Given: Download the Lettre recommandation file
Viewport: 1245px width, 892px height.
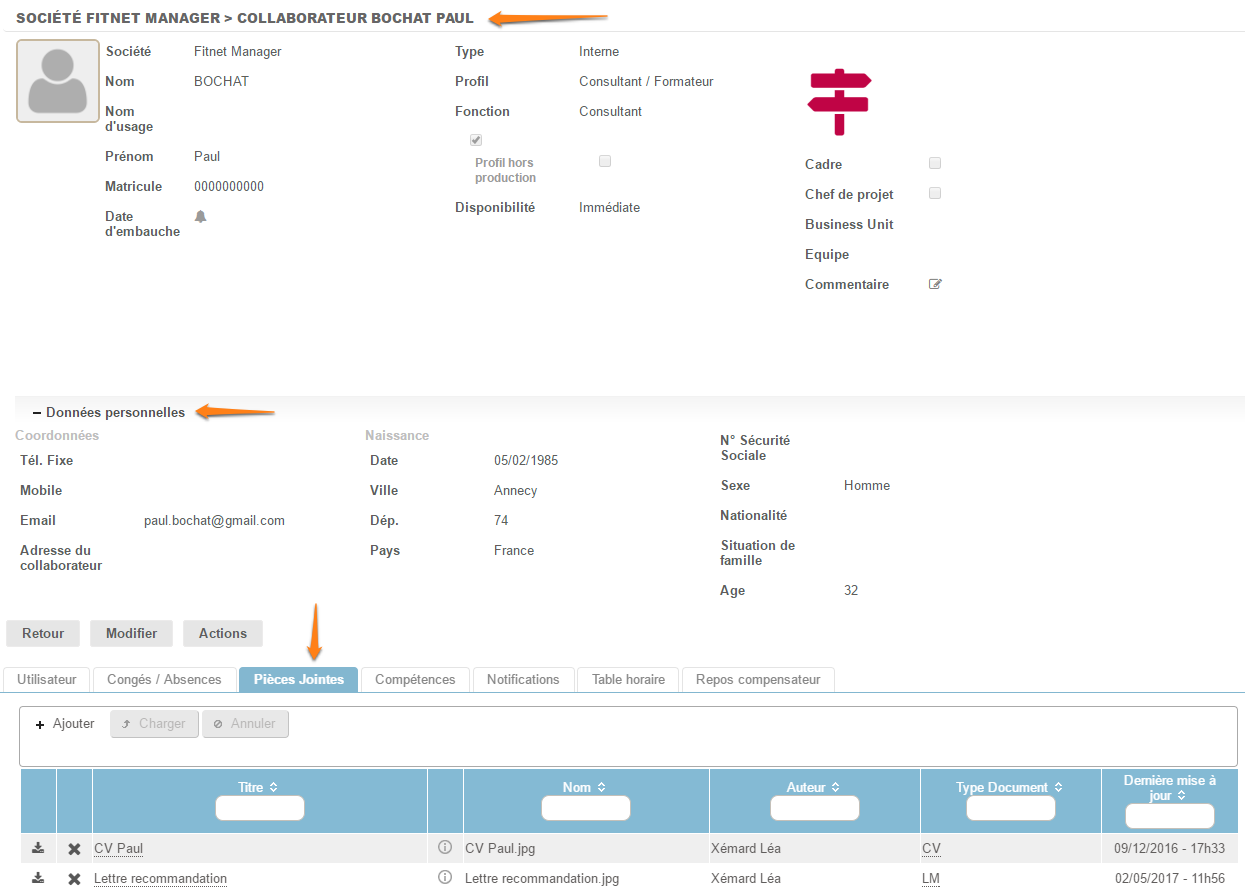Looking at the screenshot, I should pyautogui.click(x=38, y=878).
